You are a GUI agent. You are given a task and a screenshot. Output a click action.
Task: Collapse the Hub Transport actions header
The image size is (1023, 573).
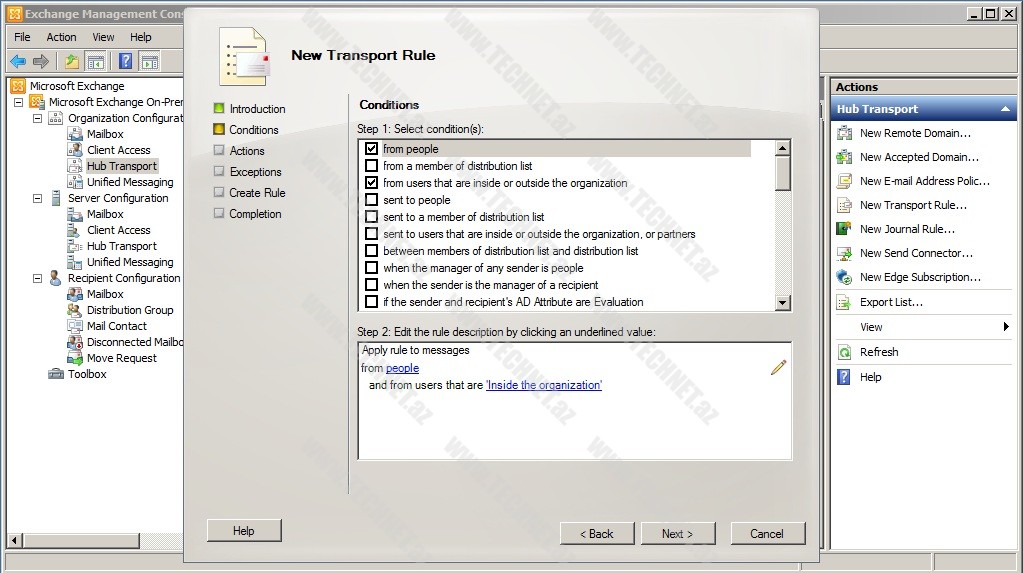(1005, 109)
